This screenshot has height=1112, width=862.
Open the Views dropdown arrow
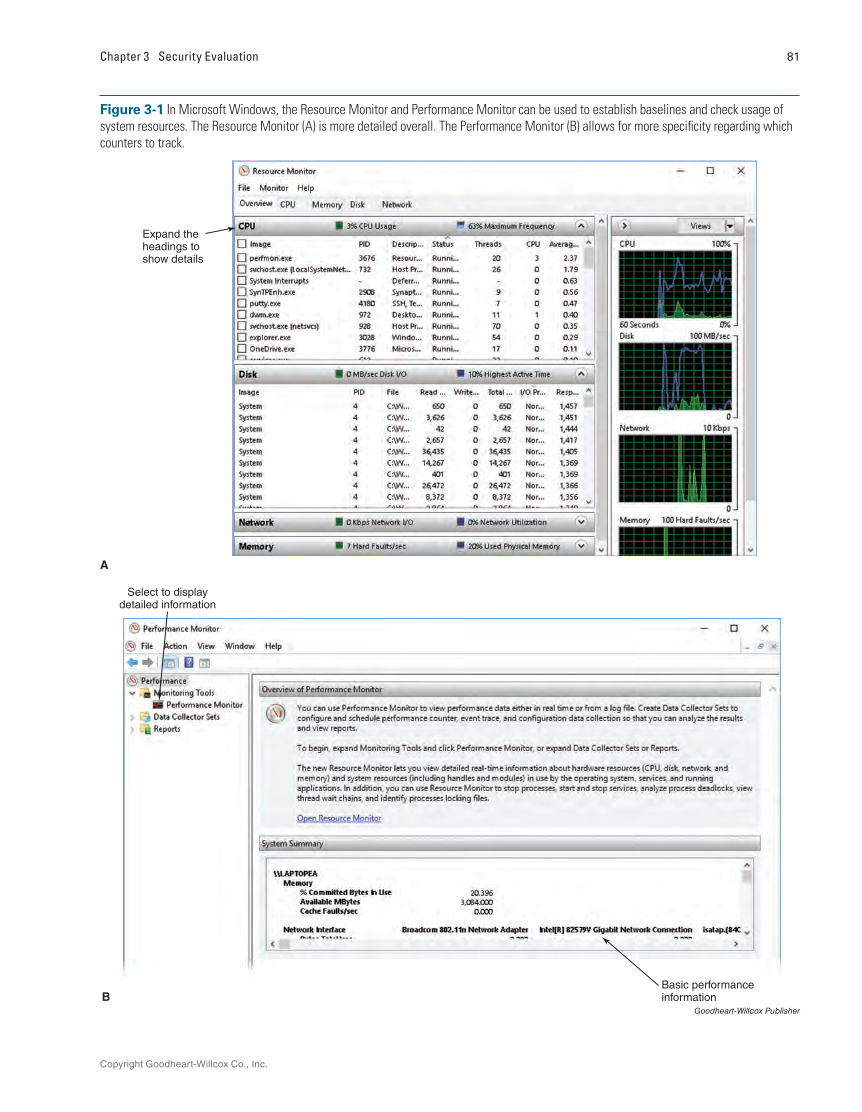[729, 226]
